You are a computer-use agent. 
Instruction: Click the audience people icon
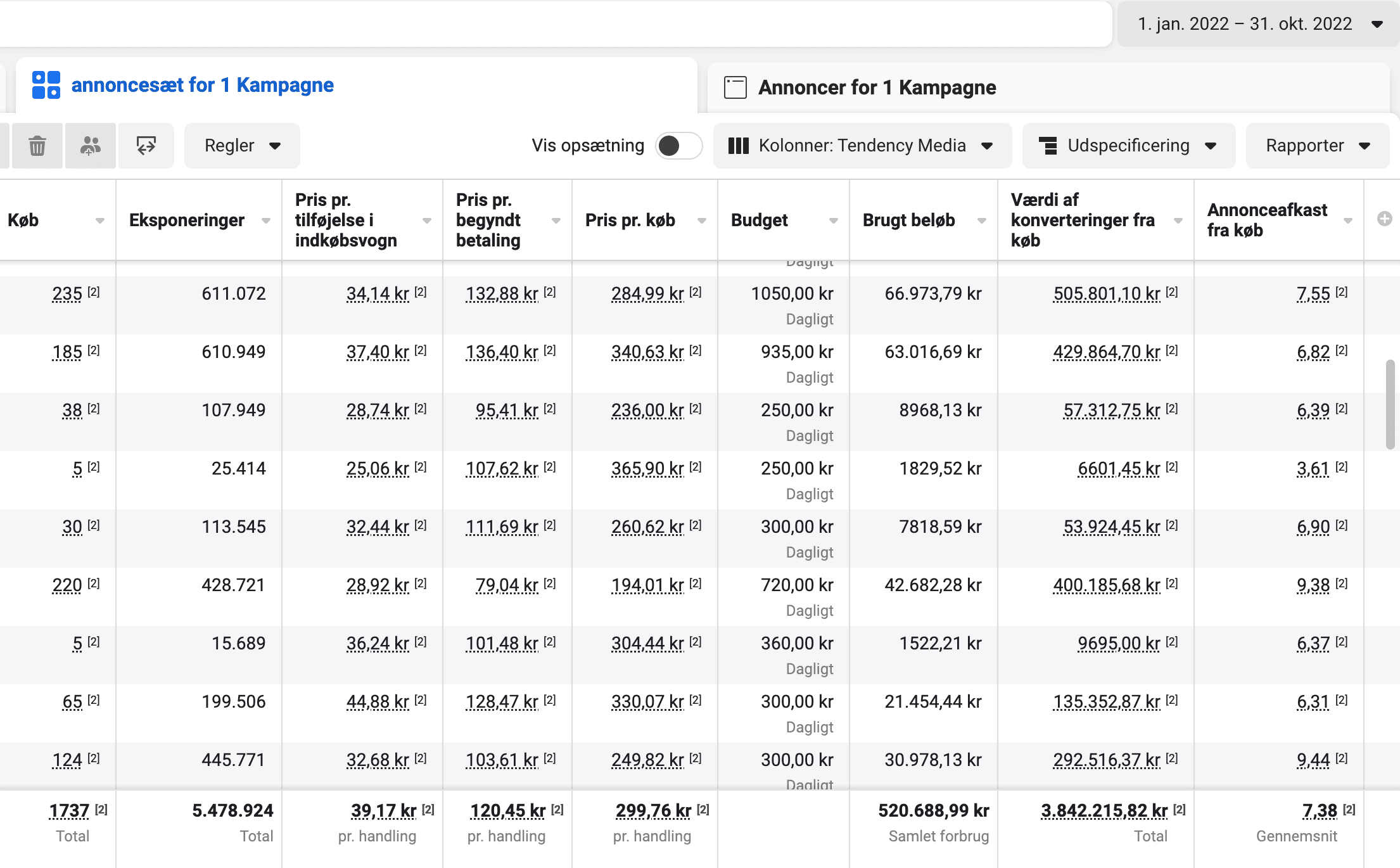91,146
